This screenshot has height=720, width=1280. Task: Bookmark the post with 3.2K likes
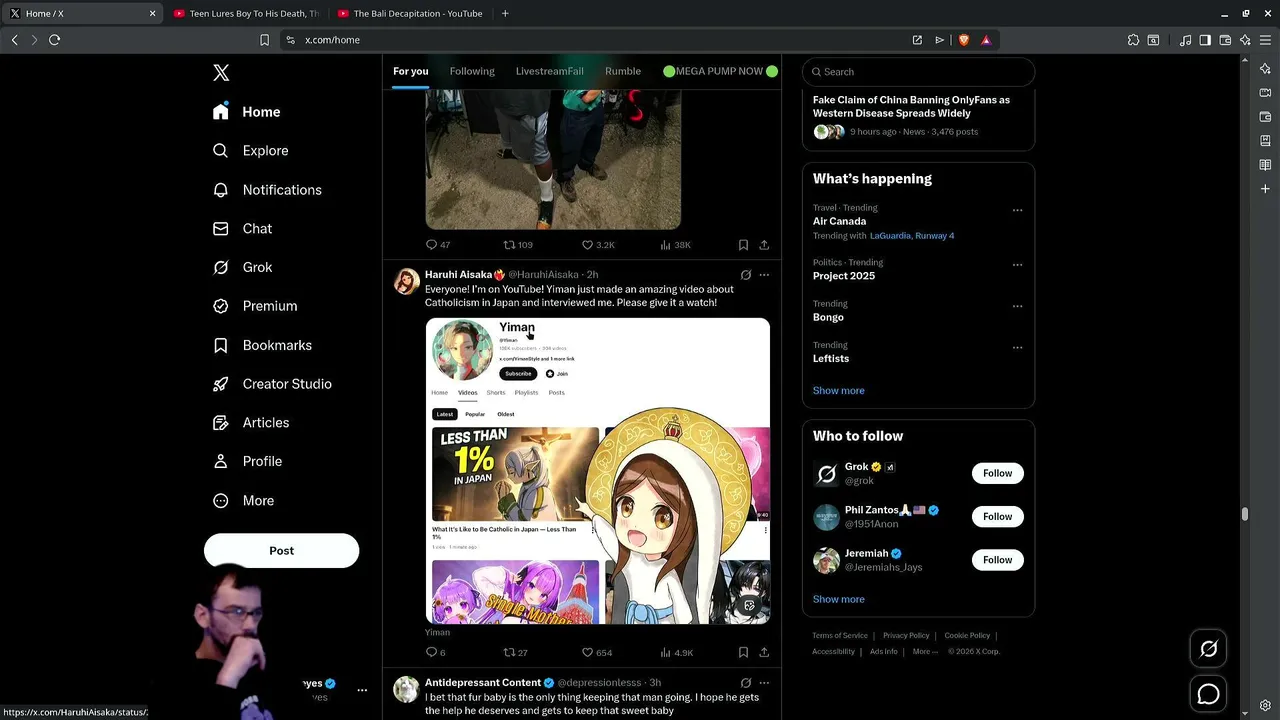tap(743, 245)
